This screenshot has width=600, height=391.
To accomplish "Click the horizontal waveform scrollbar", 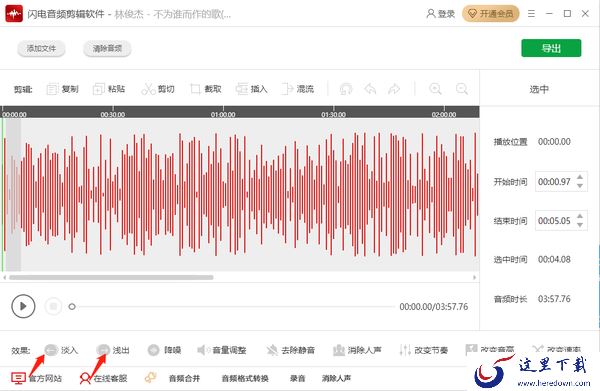I will coord(111,277).
